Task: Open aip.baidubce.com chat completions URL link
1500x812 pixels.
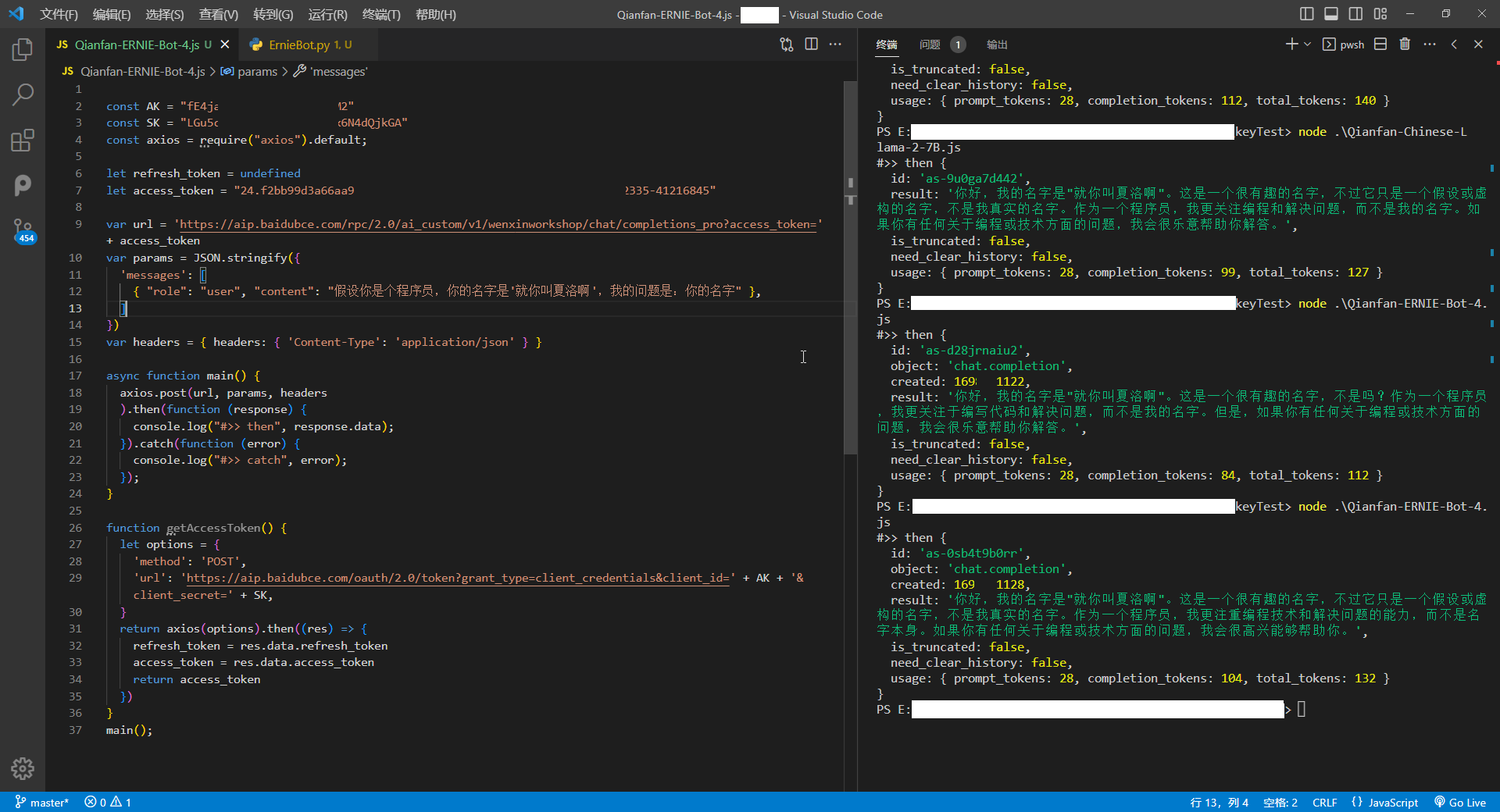Action: pos(498,224)
